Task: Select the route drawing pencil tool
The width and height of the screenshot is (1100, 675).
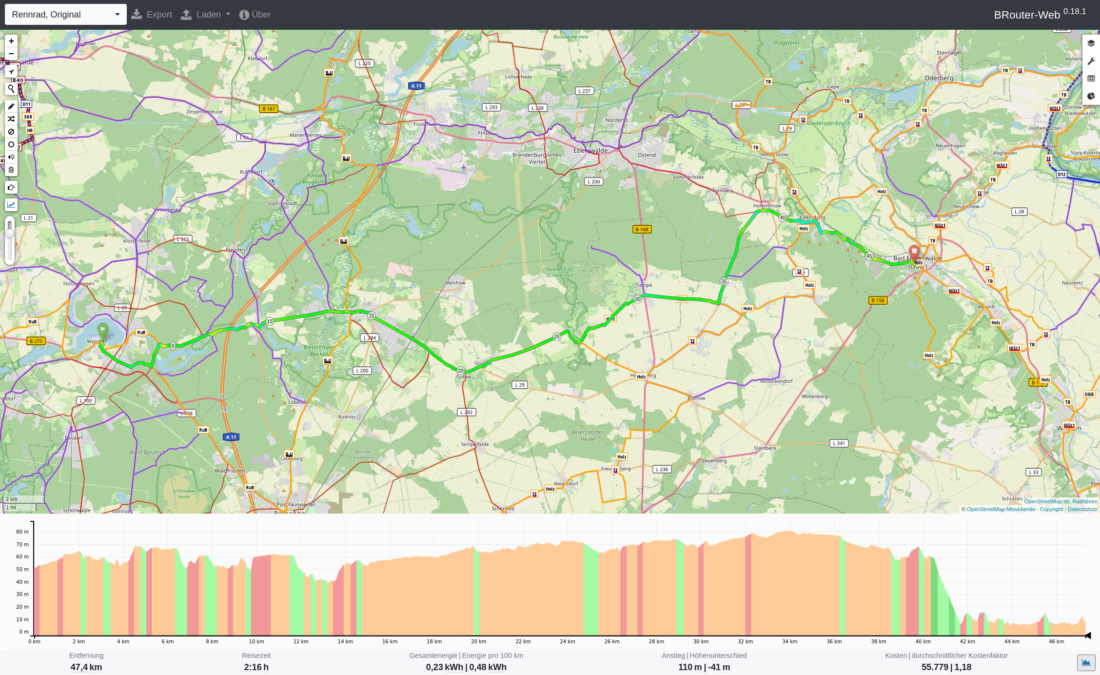Action: 10,105
